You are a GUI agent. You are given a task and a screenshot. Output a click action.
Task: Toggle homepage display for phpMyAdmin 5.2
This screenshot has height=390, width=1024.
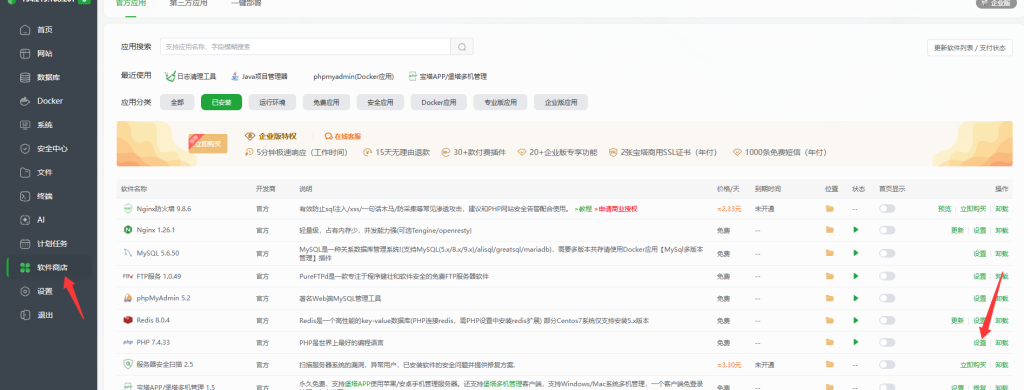[x=887, y=299]
